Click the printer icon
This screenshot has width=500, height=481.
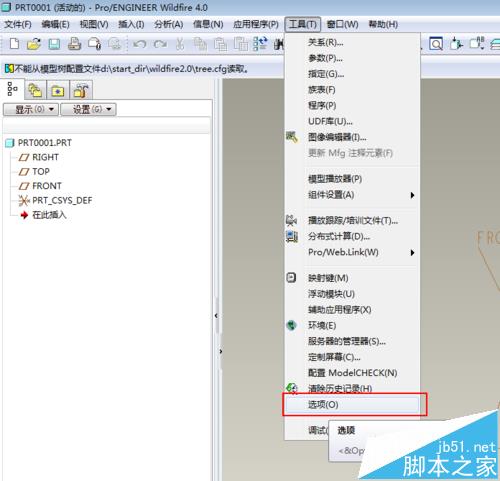click(x=74, y=44)
